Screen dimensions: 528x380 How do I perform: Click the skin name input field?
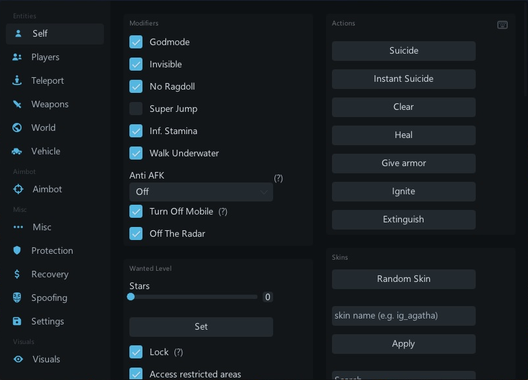pos(404,316)
